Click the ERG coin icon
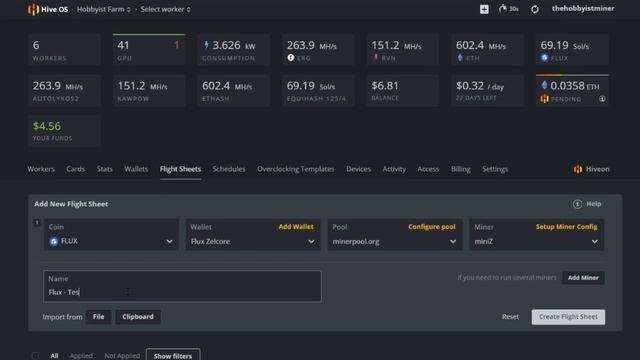The image size is (640, 360). tap(291, 58)
